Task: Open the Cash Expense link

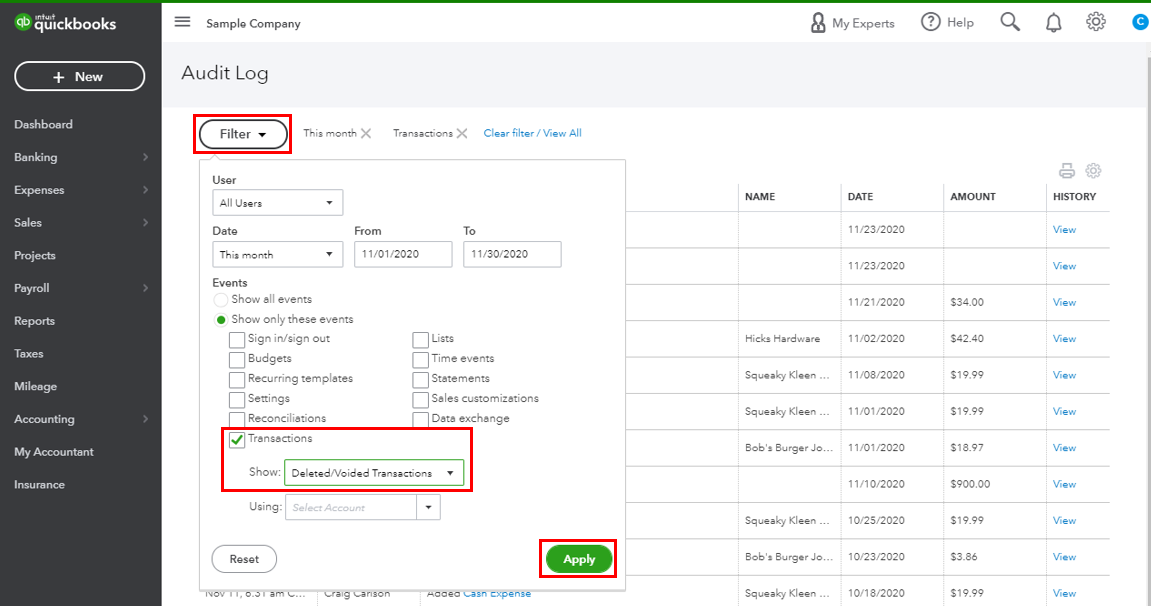Action: coord(497,594)
